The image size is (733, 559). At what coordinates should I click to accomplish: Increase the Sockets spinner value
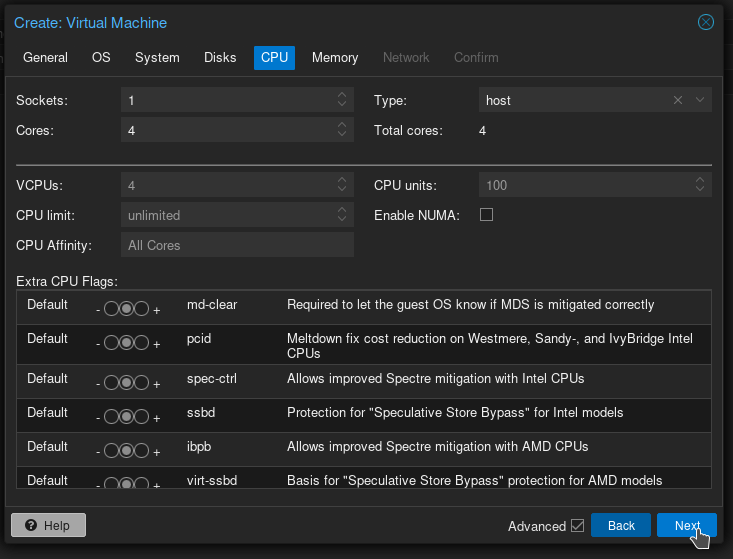tap(342, 96)
